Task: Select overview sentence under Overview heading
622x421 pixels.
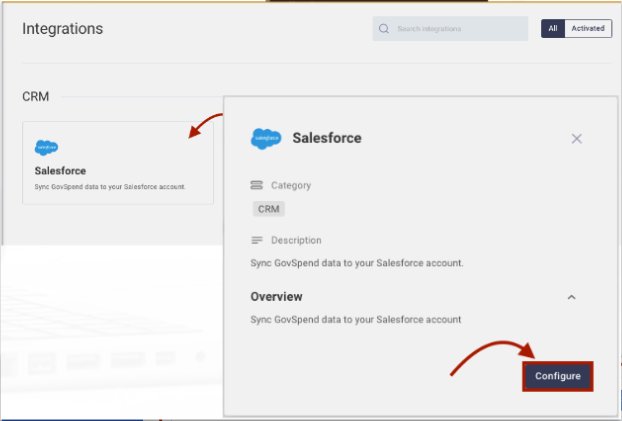Action: [x=355, y=320]
